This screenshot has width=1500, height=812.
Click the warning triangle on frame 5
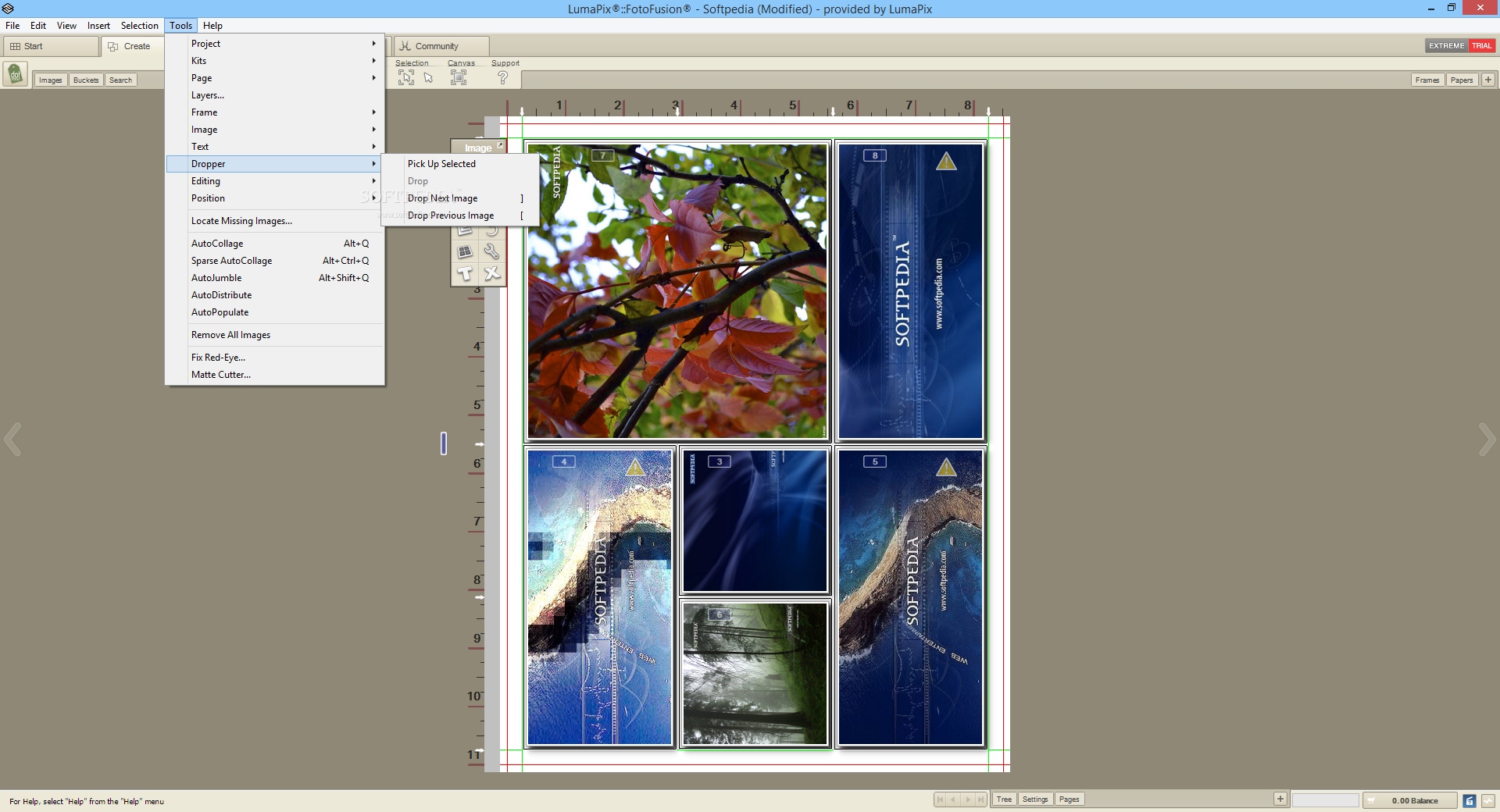click(946, 467)
